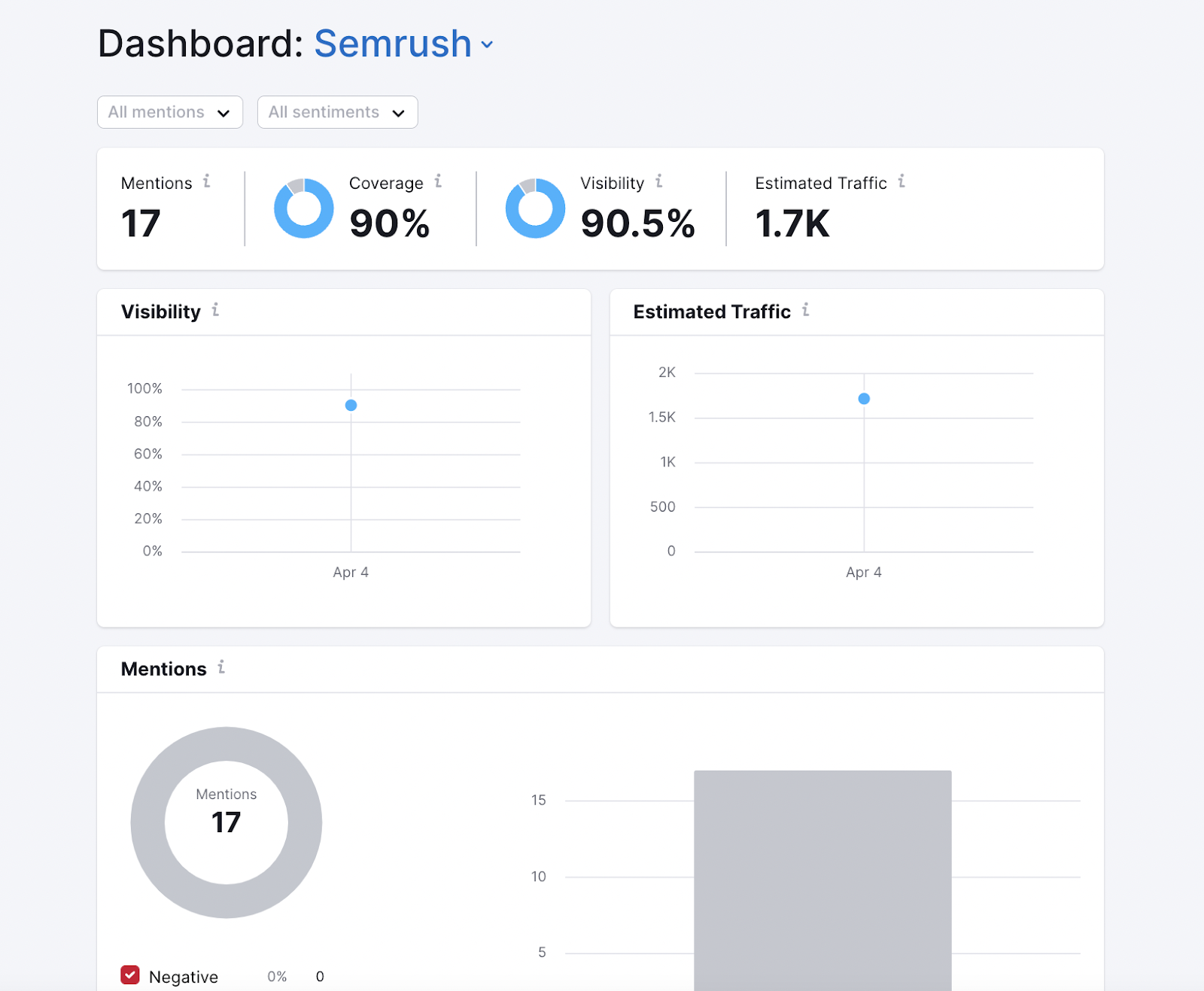Screen dimensions: 1204x991
Task: Click the Negative sentiment legend label
Action: click(184, 977)
